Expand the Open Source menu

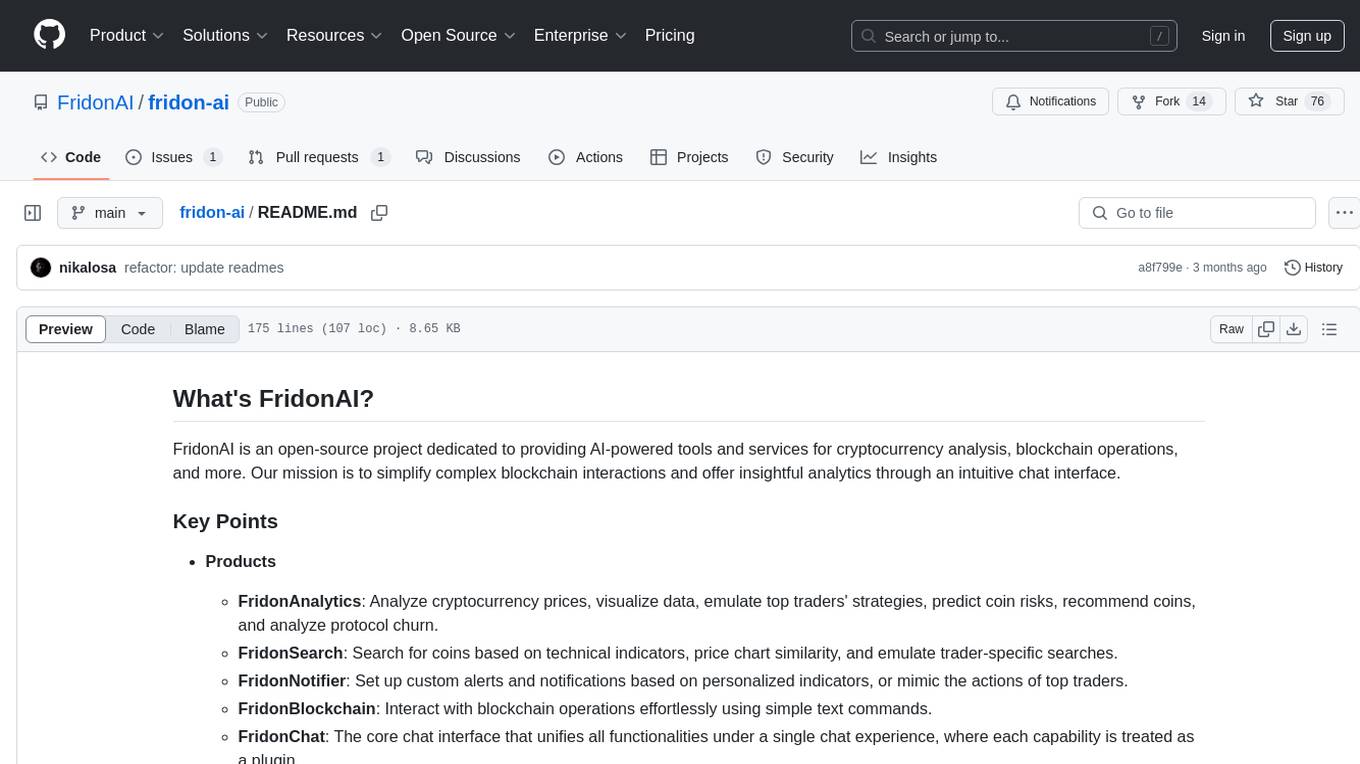point(458,35)
